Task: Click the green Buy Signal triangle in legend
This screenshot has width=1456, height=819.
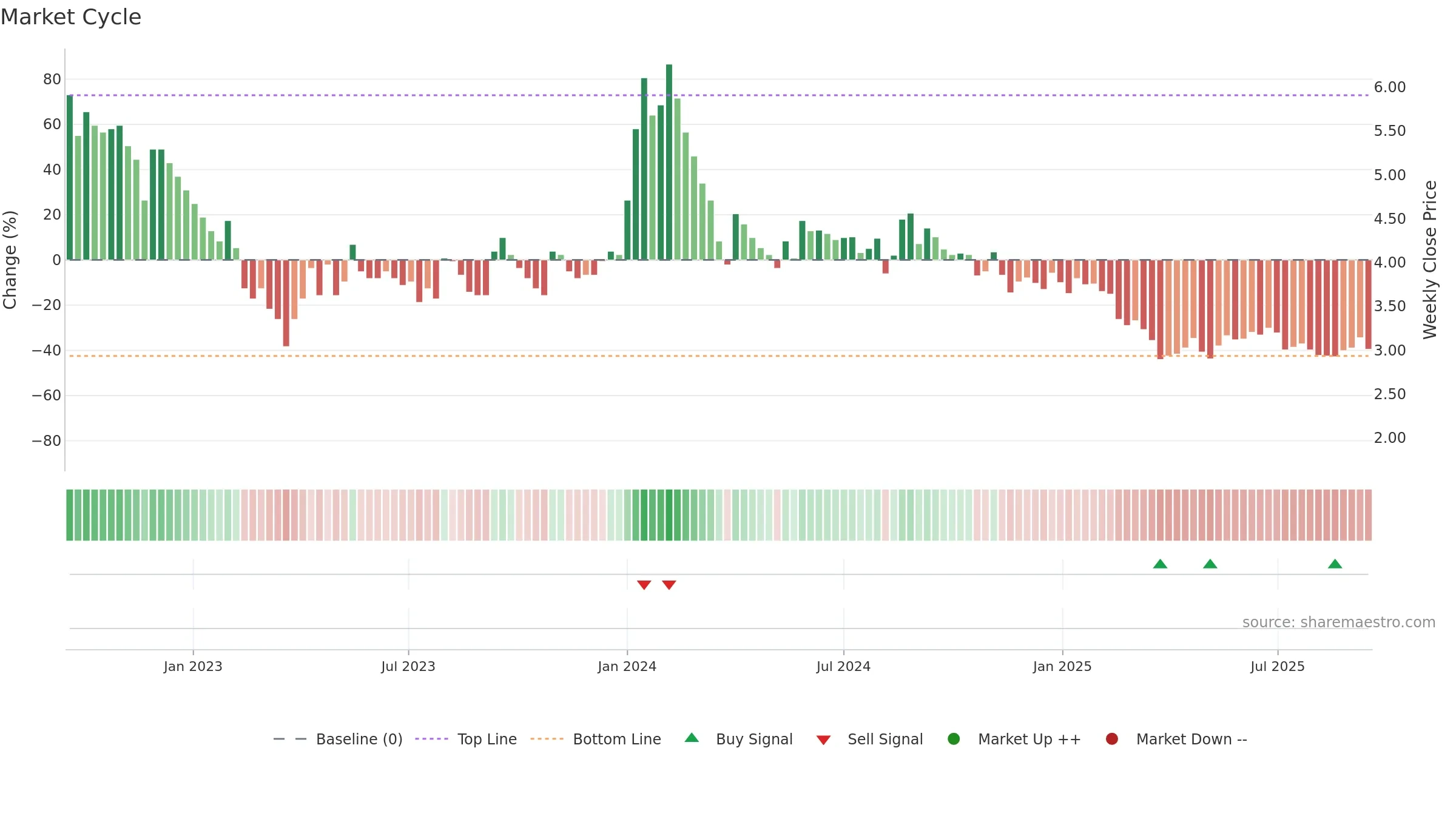Action: tap(692, 738)
